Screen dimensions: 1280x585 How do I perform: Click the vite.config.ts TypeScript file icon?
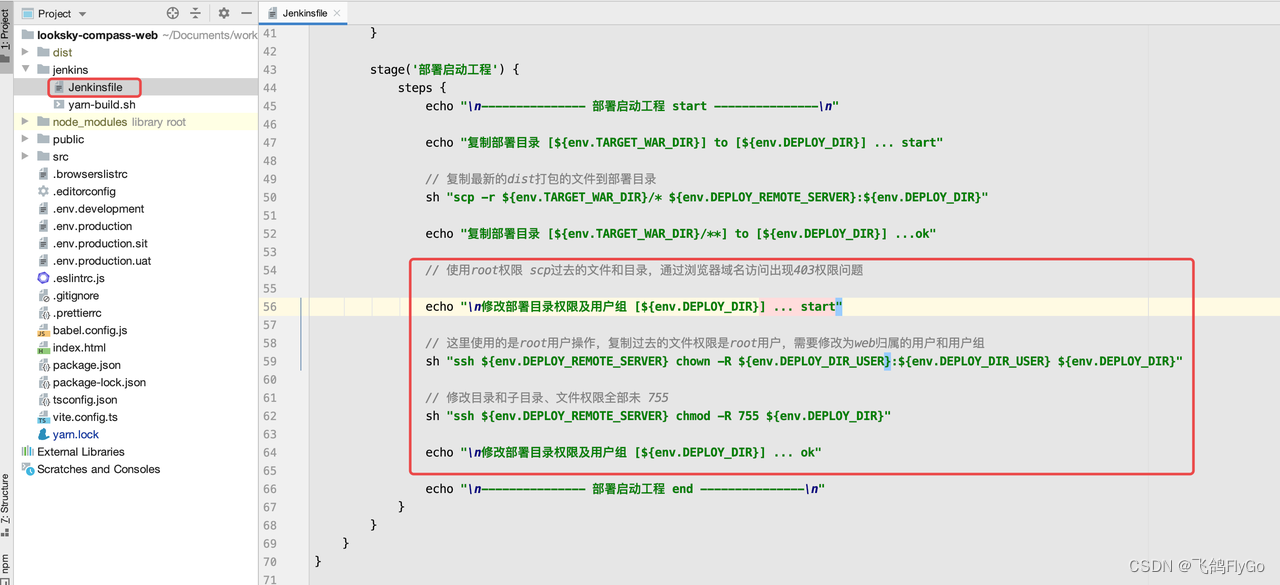tap(43, 417)
